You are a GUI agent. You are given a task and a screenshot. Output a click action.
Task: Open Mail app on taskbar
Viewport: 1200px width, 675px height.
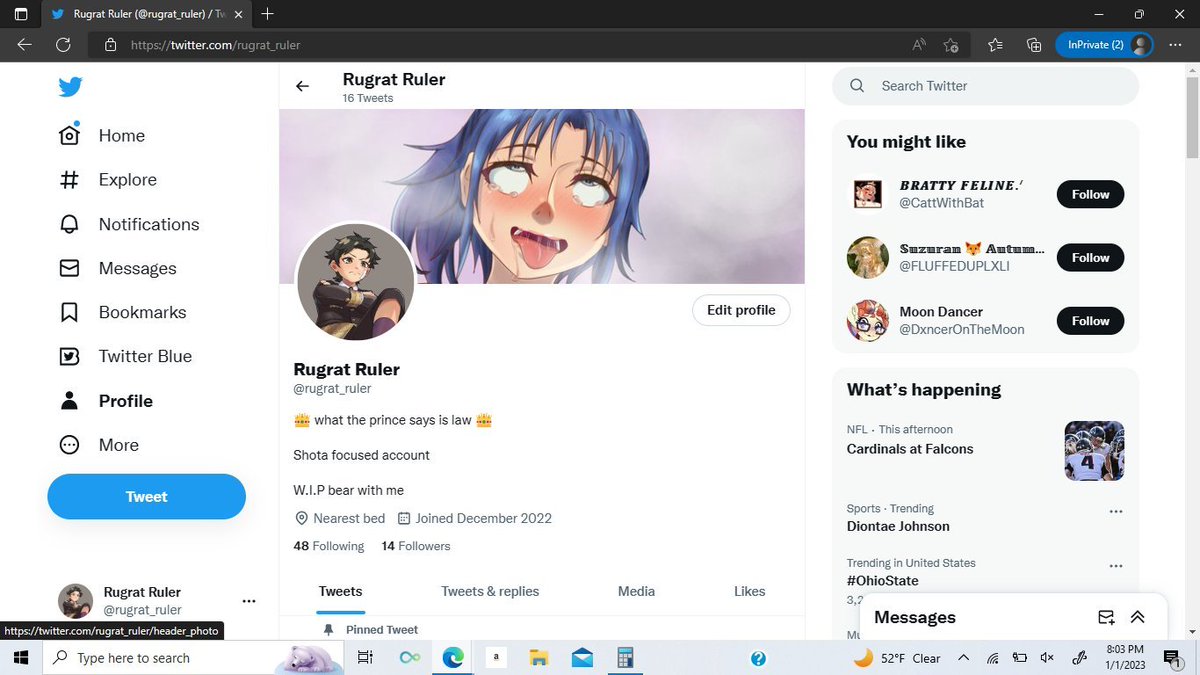pyautogui.click(x=582, y=658)
